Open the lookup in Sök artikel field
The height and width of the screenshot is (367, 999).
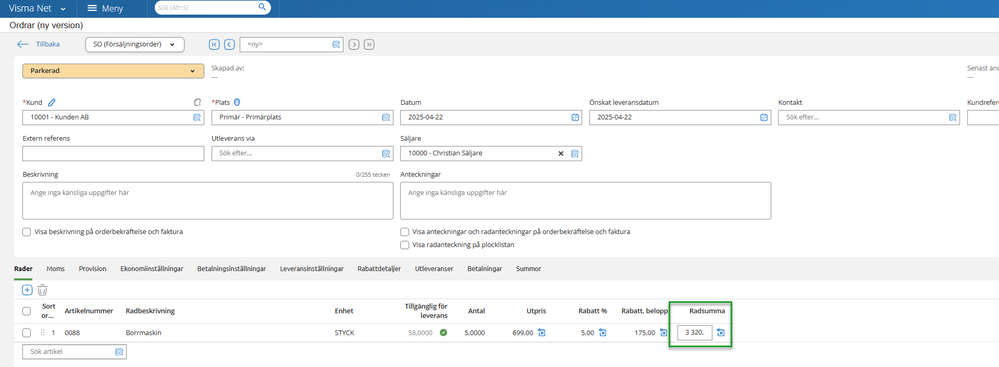pos(119,352)
